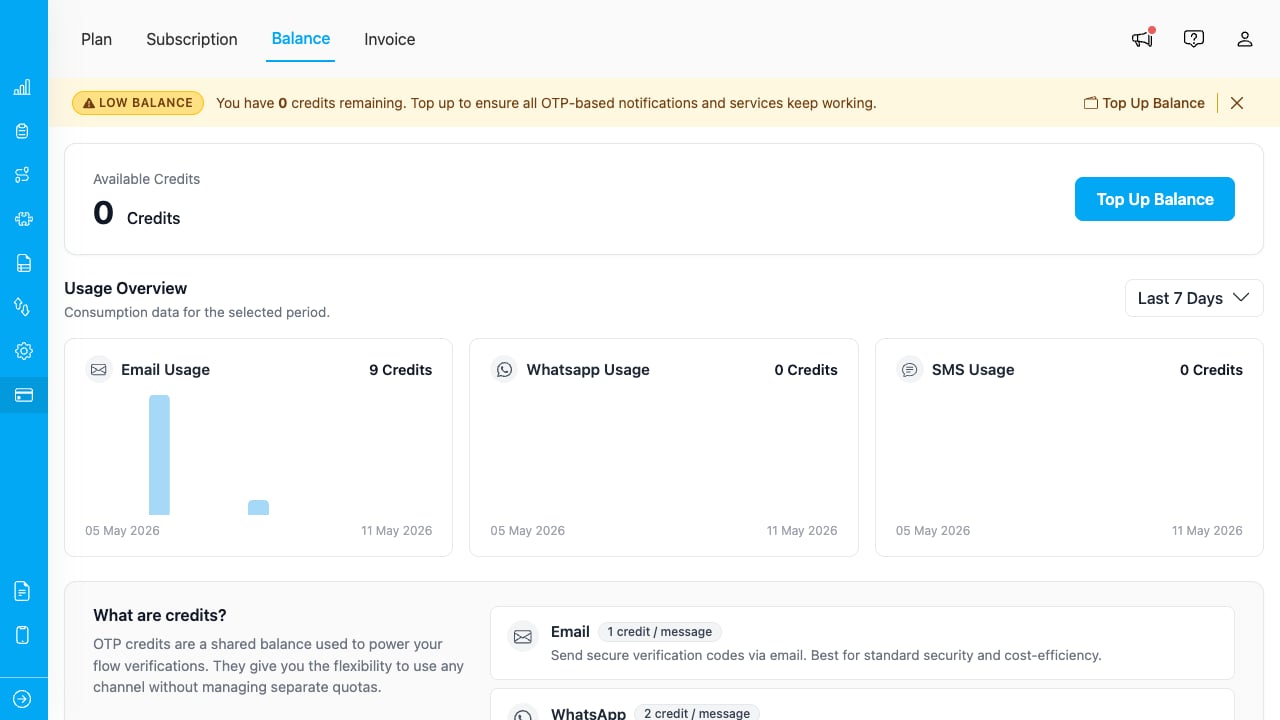Open the Last 7 Days period dropdown

(1194, 298)
